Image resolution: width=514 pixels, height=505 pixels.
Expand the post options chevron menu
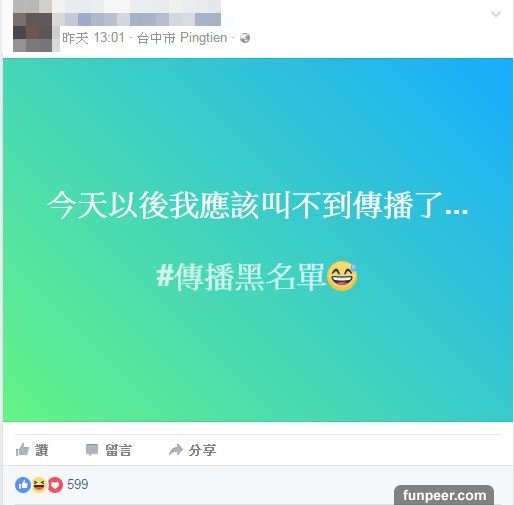point(496,14)
